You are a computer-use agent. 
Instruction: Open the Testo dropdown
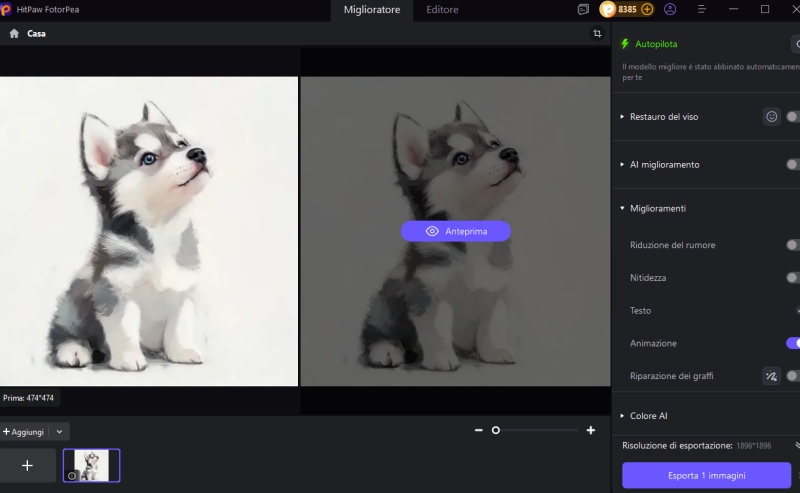point(797,310)
